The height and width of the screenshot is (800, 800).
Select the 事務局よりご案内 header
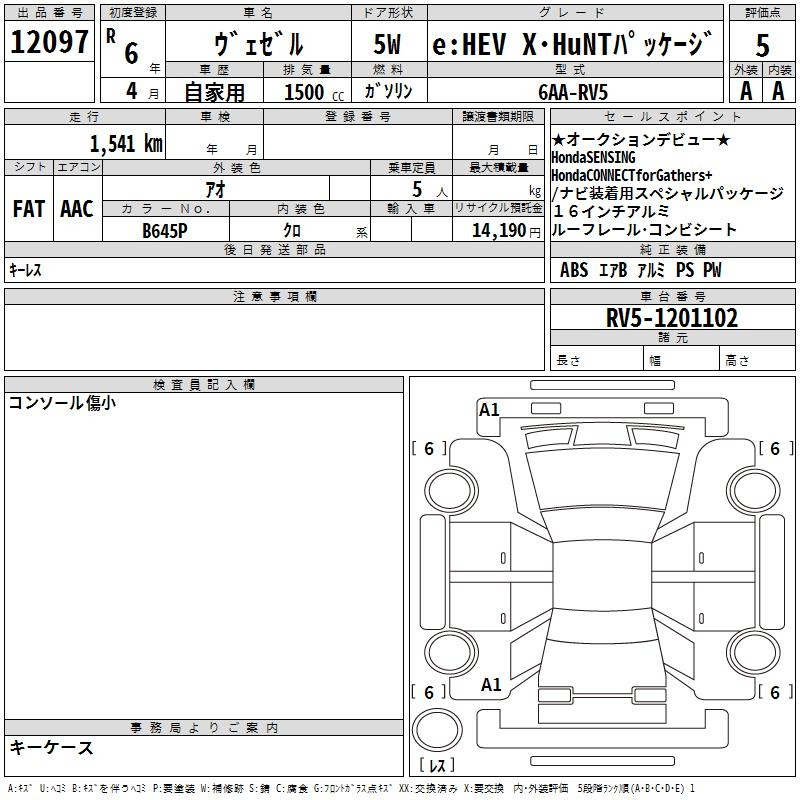pyautogui.click(x=204, y=728)
